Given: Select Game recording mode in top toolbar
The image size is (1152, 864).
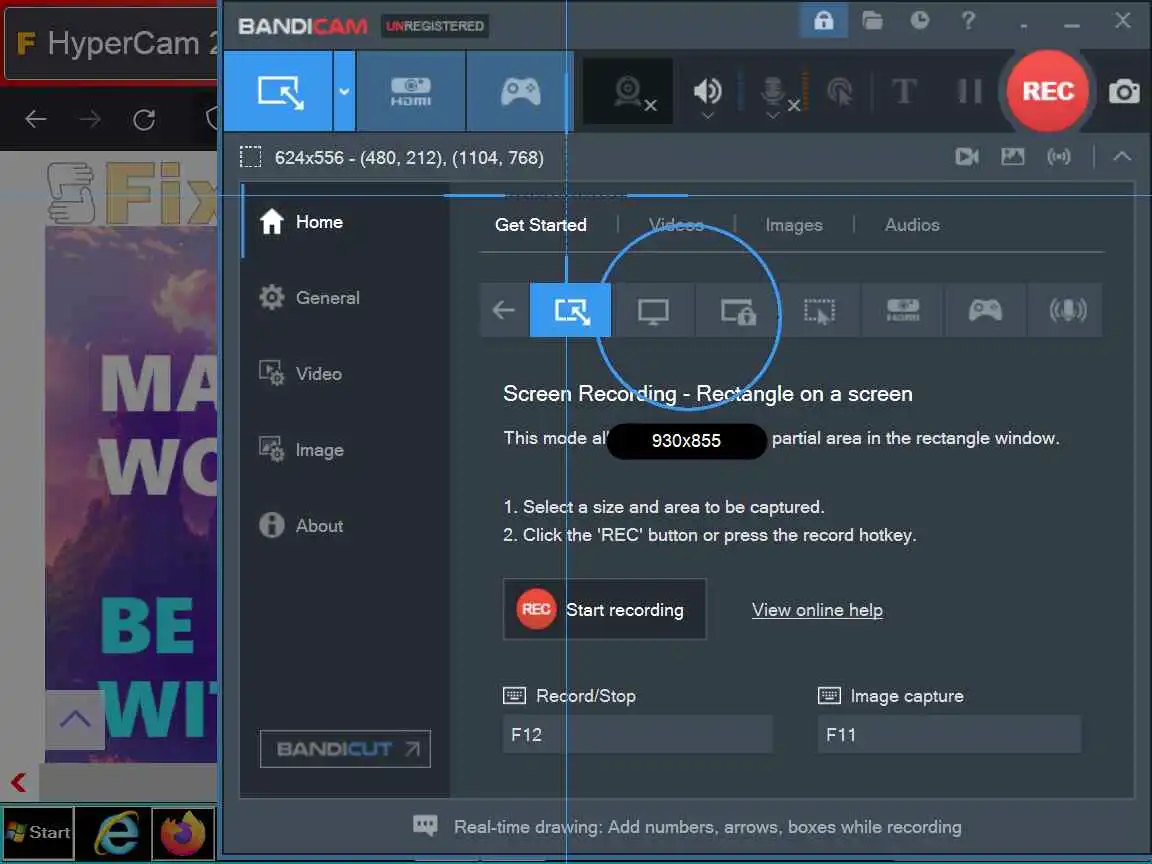Looking at the screenshot, I should (520, 91).
